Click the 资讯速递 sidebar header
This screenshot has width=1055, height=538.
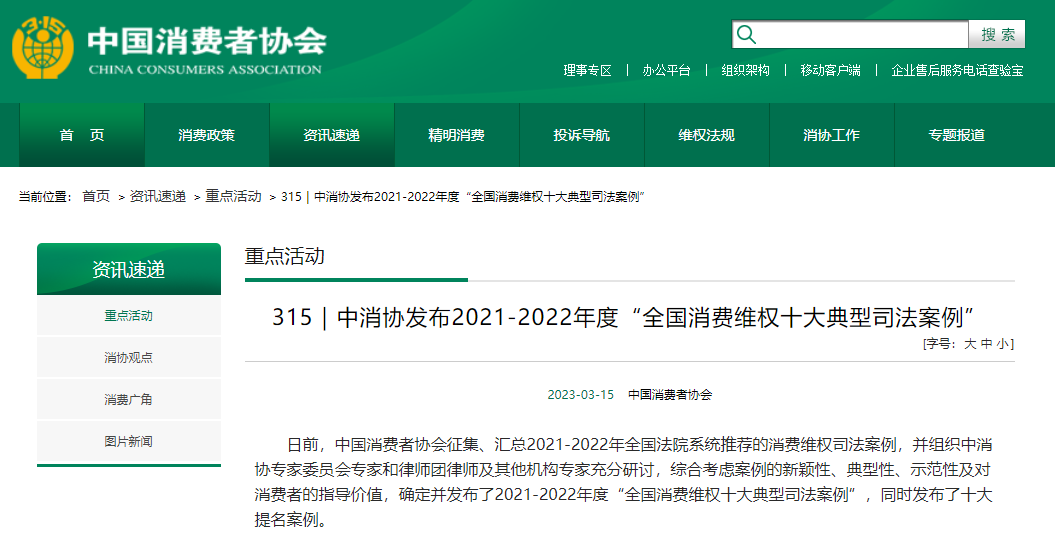point(129,269)
